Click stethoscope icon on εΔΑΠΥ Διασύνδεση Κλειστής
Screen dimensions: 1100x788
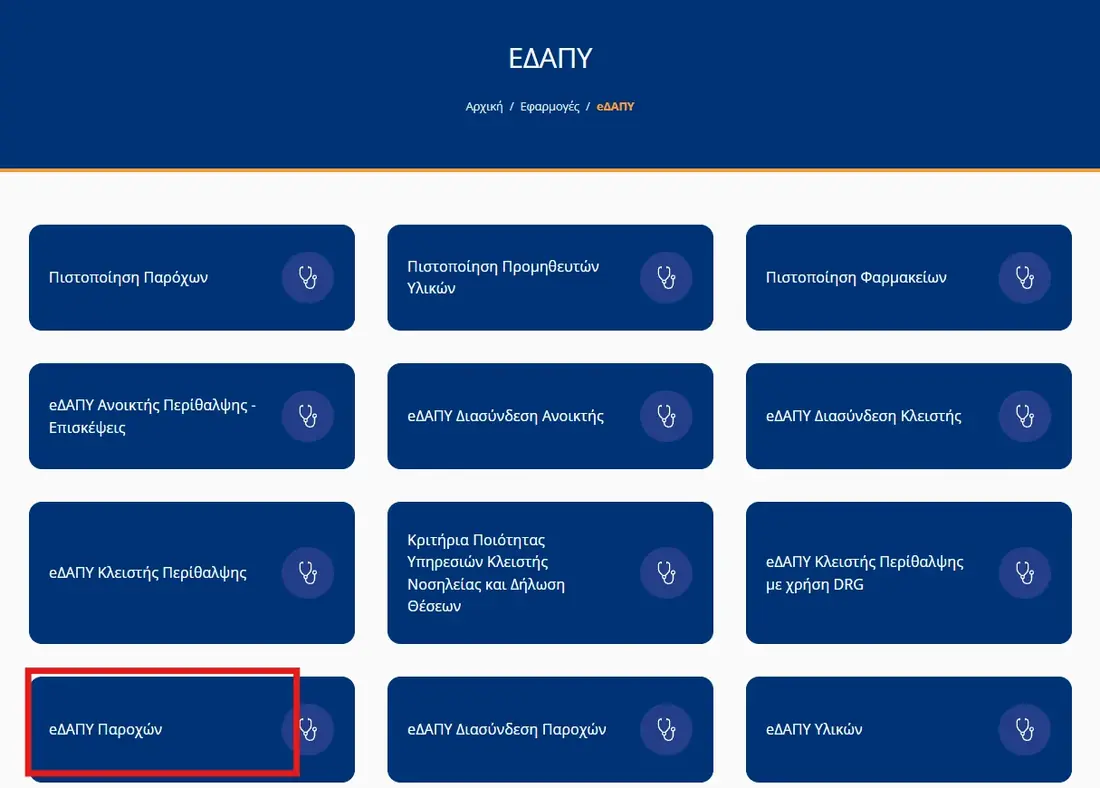[x=1024, y=415]
